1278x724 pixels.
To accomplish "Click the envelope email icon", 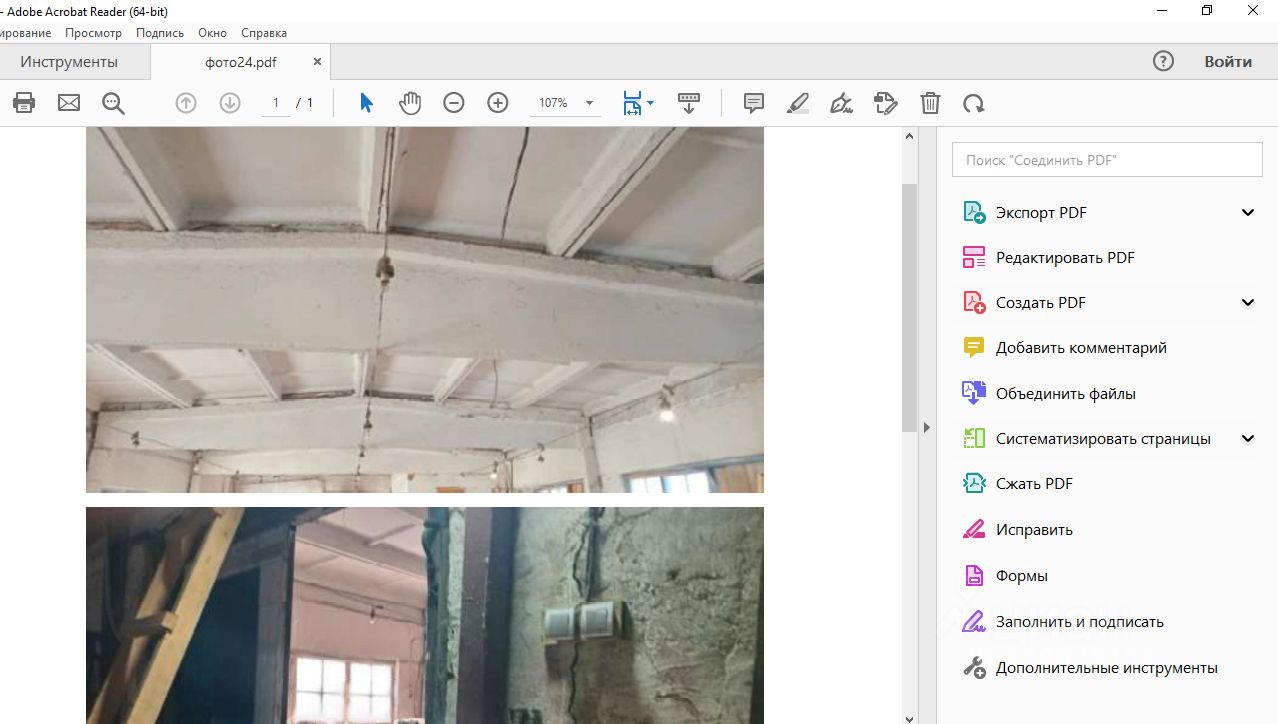I will pyautogui.click(x=69, y=103).
